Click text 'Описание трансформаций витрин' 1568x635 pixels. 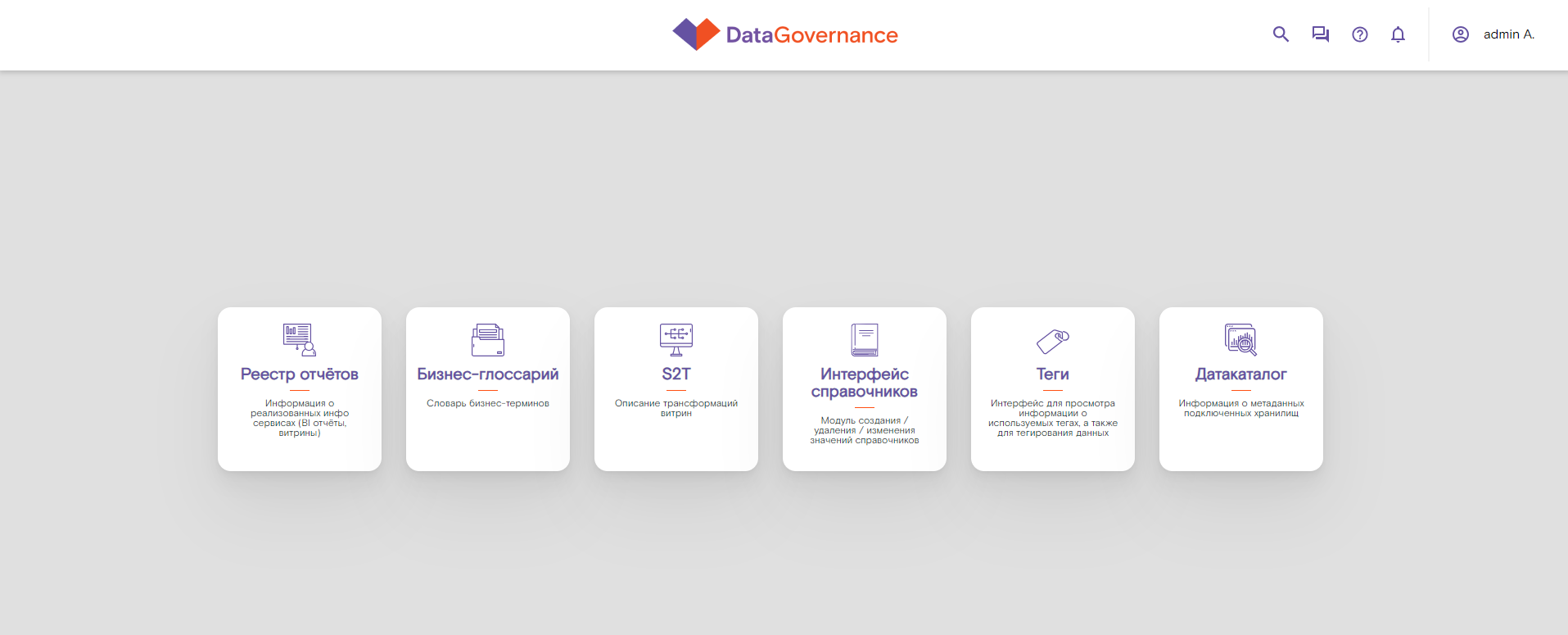(x=676, y=408)
